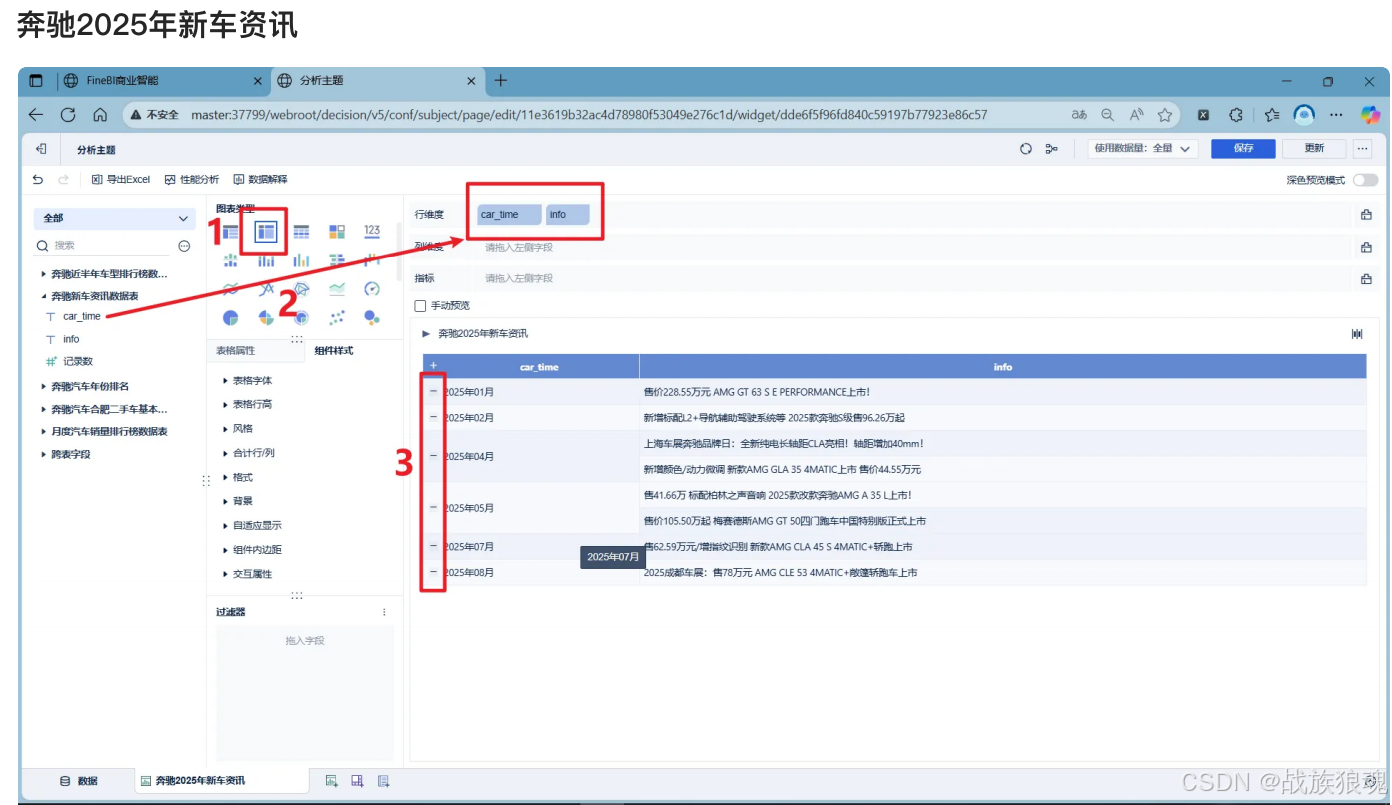
Task: Expand 合计行/列 style section
Action: 225,453
